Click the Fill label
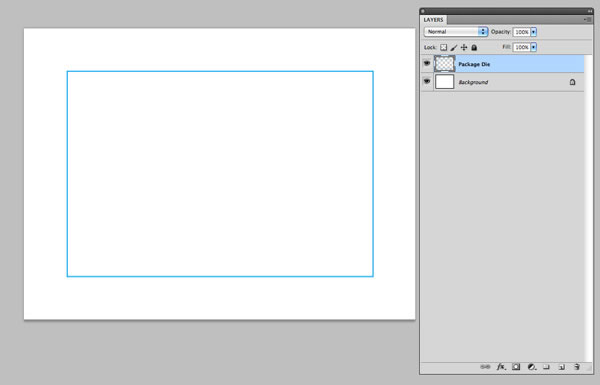 pyautogui.click(x=507, y=47)
